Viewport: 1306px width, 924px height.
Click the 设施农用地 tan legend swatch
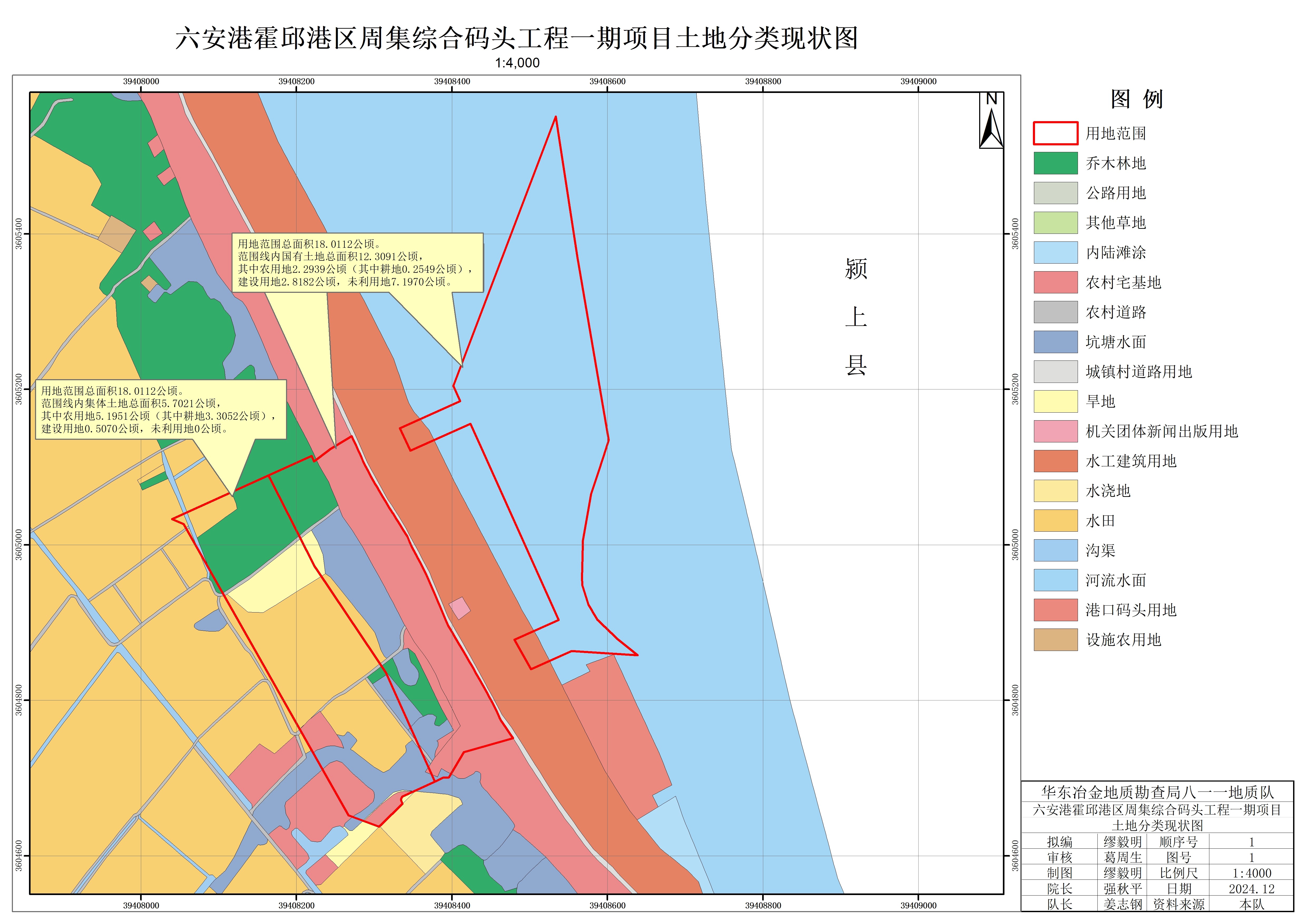1055,640
